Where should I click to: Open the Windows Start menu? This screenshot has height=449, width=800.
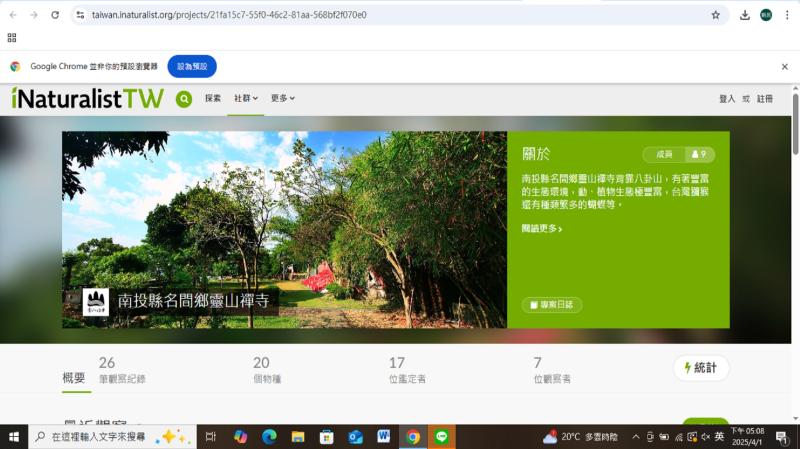tap(14, 437)
